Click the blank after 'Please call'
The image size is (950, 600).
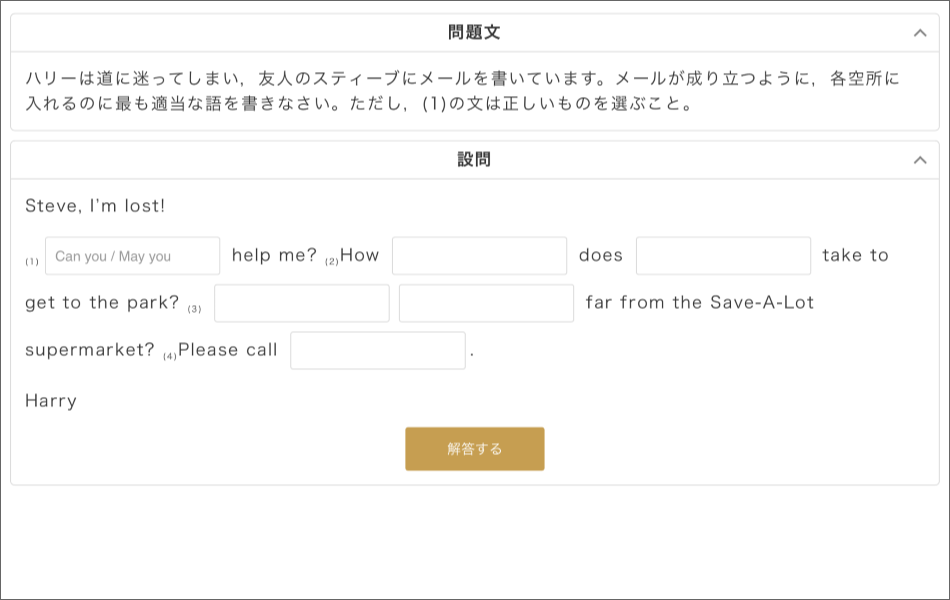pos(378,350)
